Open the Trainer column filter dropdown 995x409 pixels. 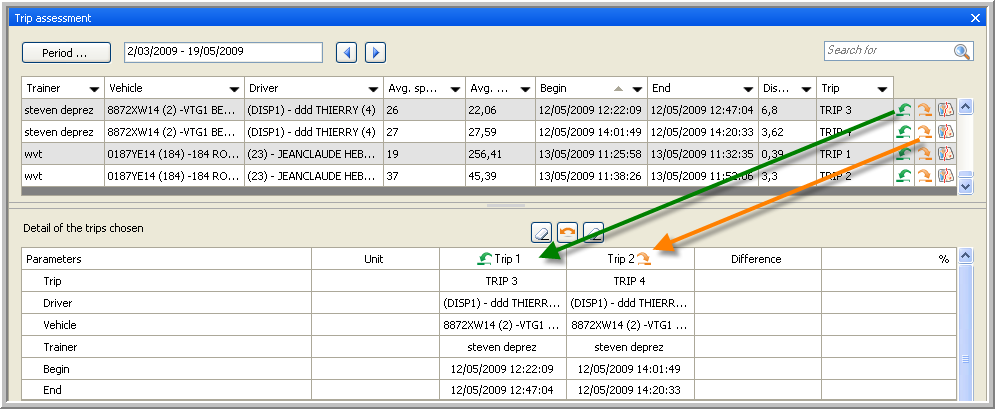click(x=94, y=88)
